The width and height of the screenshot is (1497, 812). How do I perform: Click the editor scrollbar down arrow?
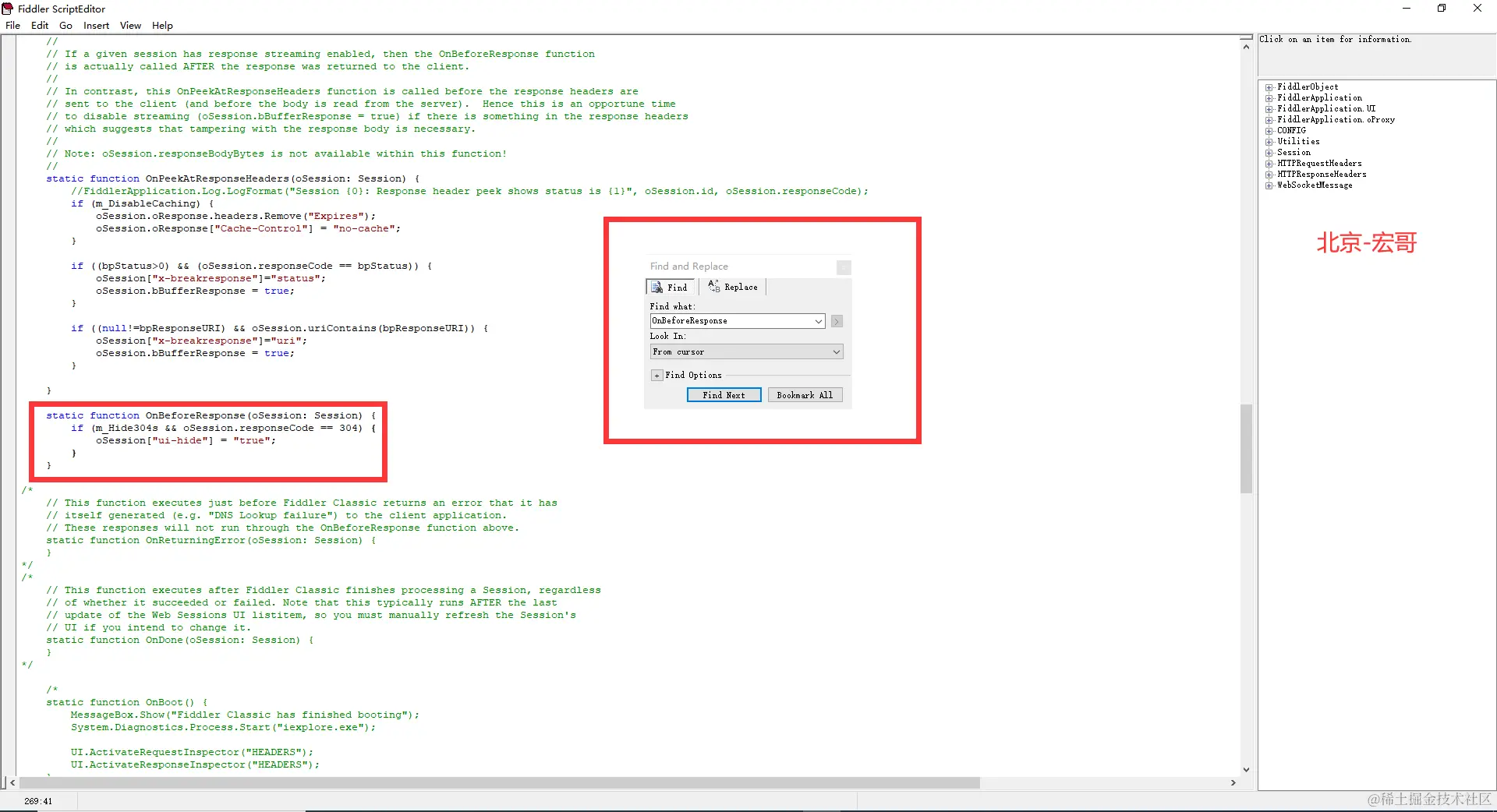1246,769
